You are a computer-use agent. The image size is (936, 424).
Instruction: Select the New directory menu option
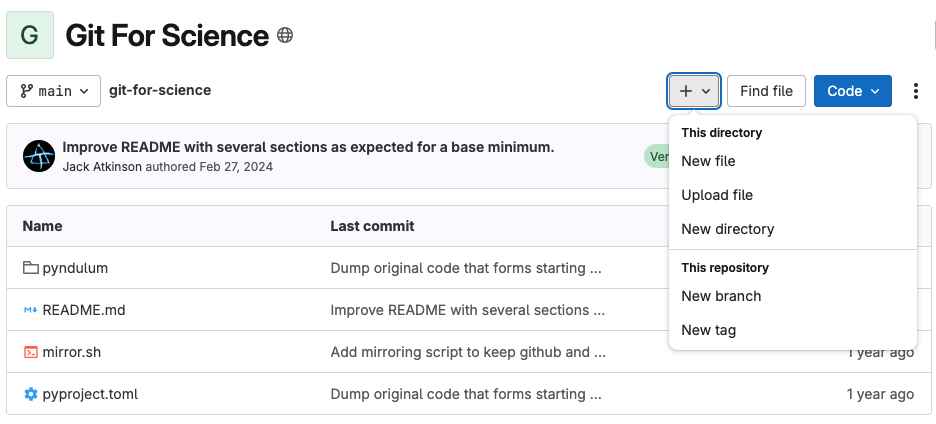point(727,229)
